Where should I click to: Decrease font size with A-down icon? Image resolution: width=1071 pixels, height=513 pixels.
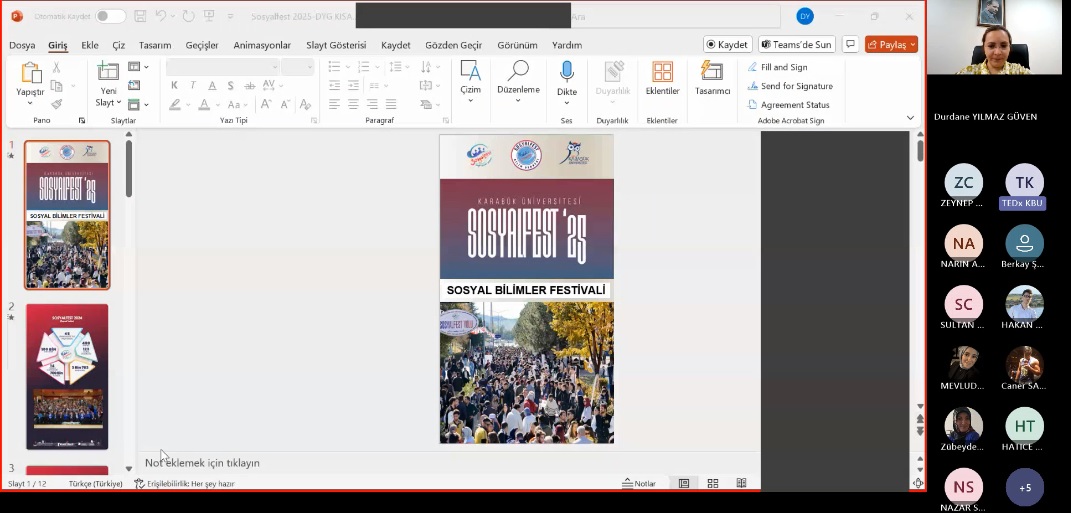click(x=286, y=105)
